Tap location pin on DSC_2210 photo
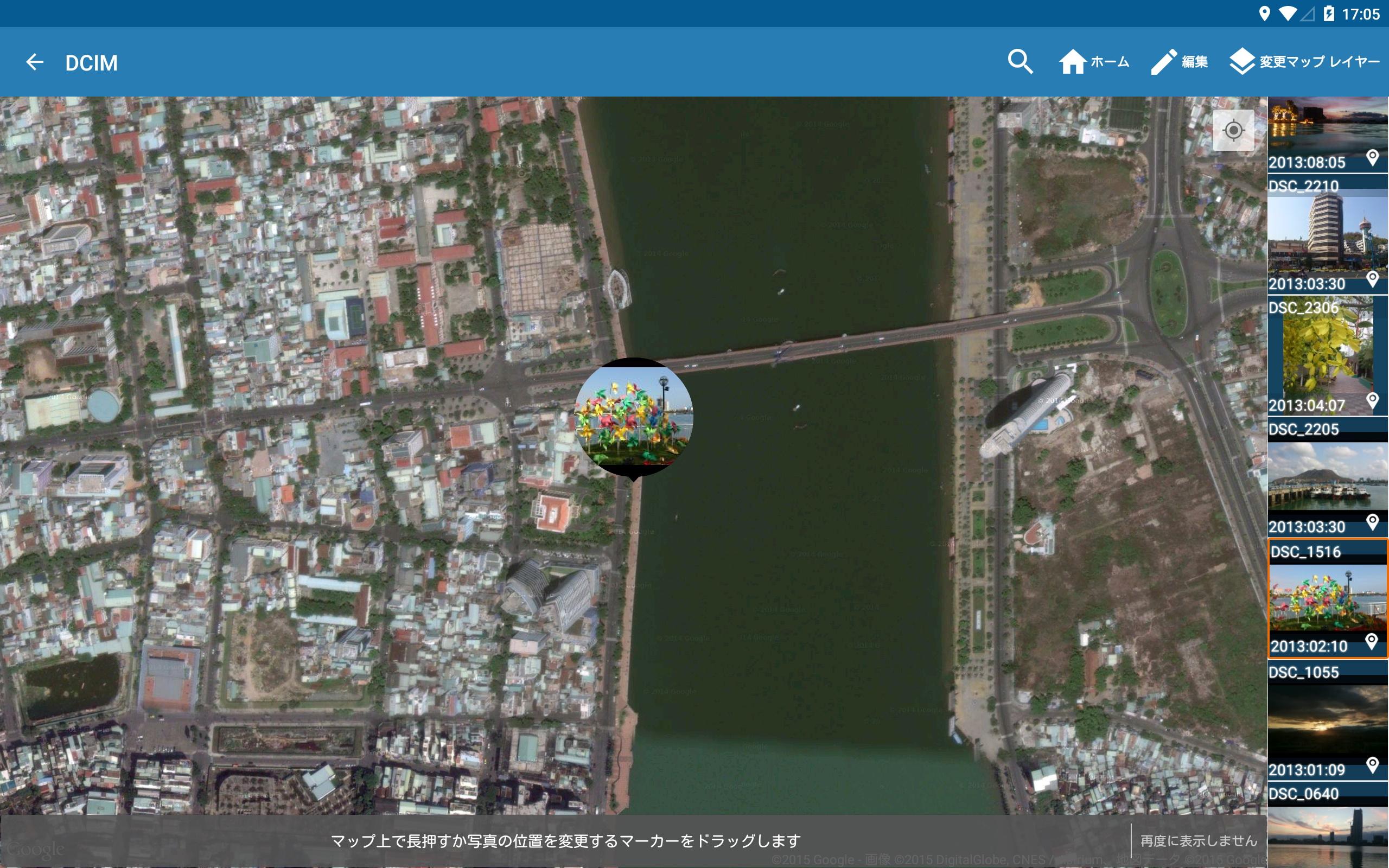Screen dimensions: 1389x868 [x=1372, y=279]
